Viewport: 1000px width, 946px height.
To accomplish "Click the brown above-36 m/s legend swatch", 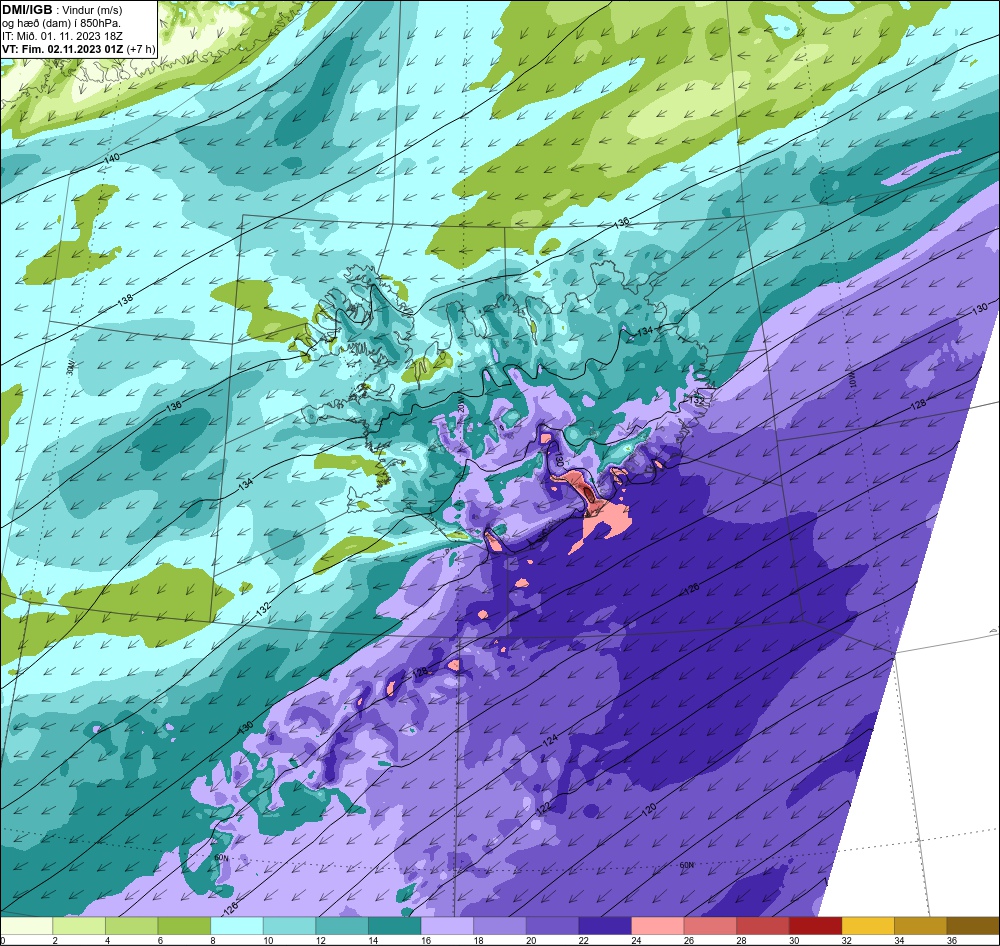I will [x=973, y=926].
